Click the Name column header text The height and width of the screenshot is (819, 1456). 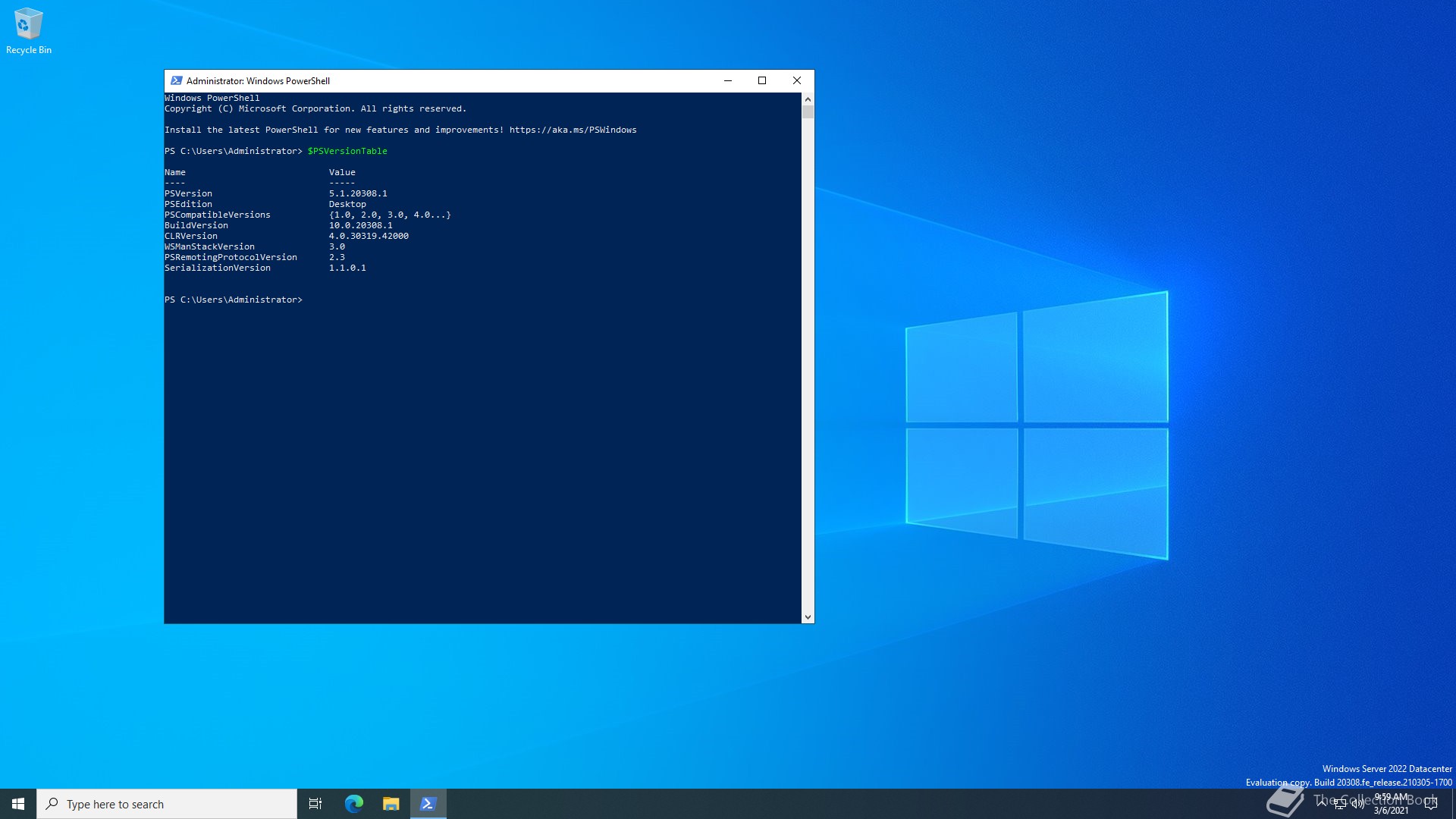[x=175, y=172]
